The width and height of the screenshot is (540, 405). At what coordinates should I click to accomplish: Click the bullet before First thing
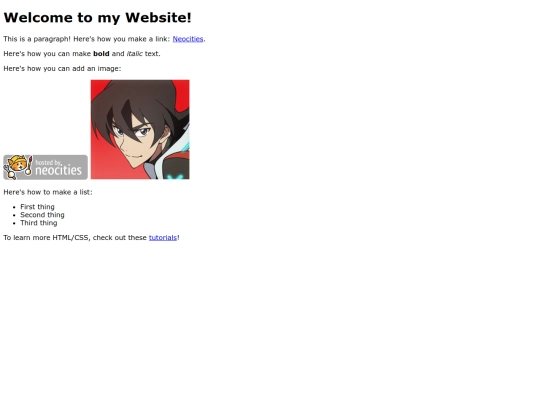pyautogui.click(x=14, y=207)
